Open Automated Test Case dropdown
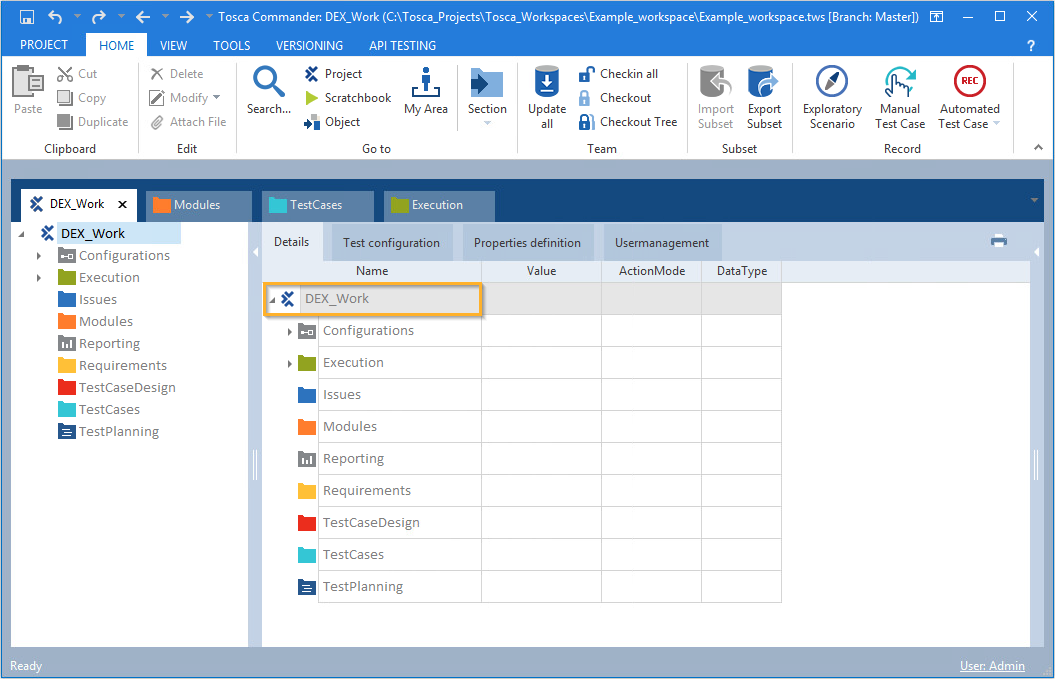The height and width of the screenshot is (679, 1055). (x=995, y=124)
